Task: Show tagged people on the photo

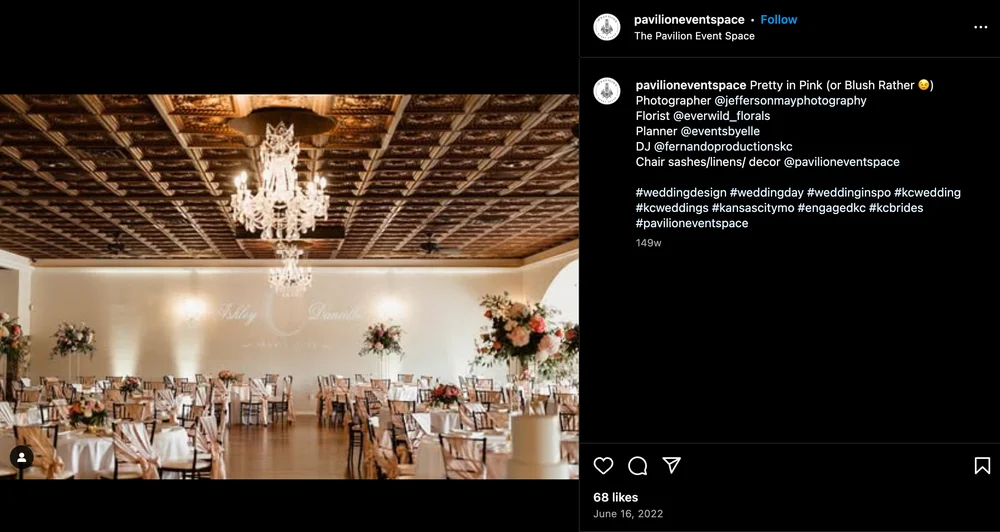Action: [x=21, y=457]
